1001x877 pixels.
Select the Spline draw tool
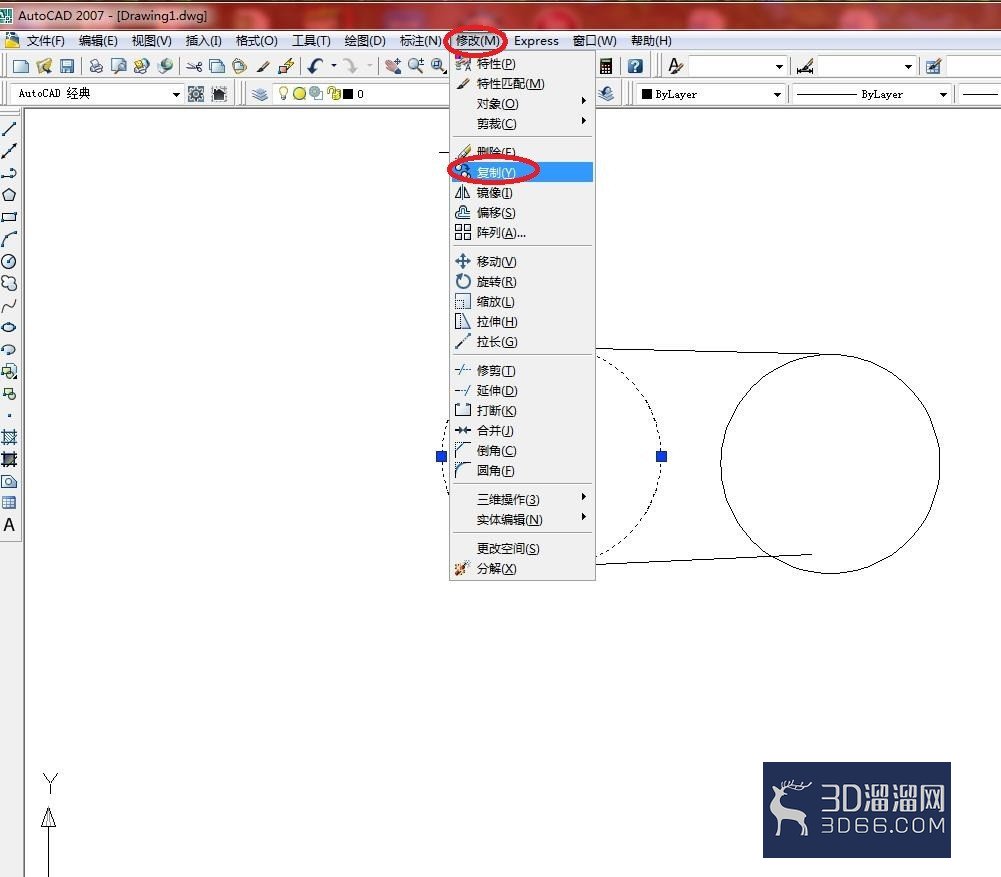tap(9, 306)
